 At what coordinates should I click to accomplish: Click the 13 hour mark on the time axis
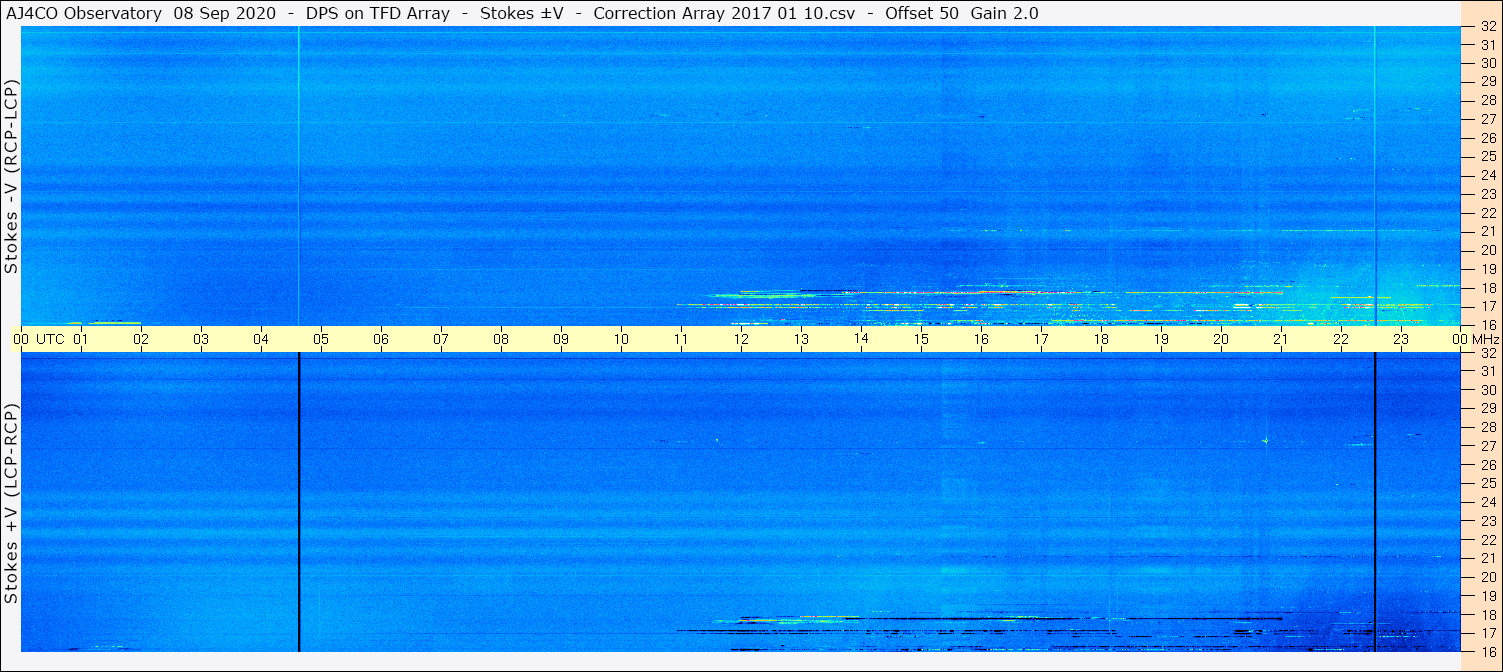pos(801,339)
